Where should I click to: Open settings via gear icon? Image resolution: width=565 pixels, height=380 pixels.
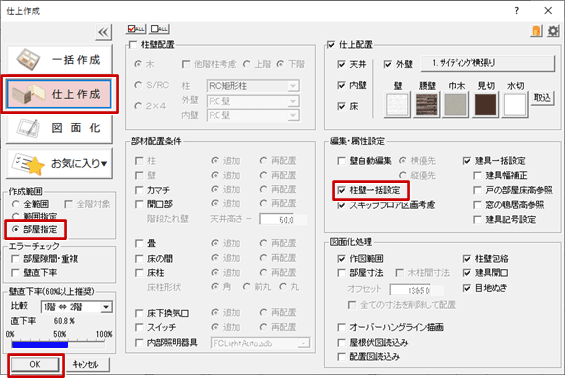[x=553, y=31]
